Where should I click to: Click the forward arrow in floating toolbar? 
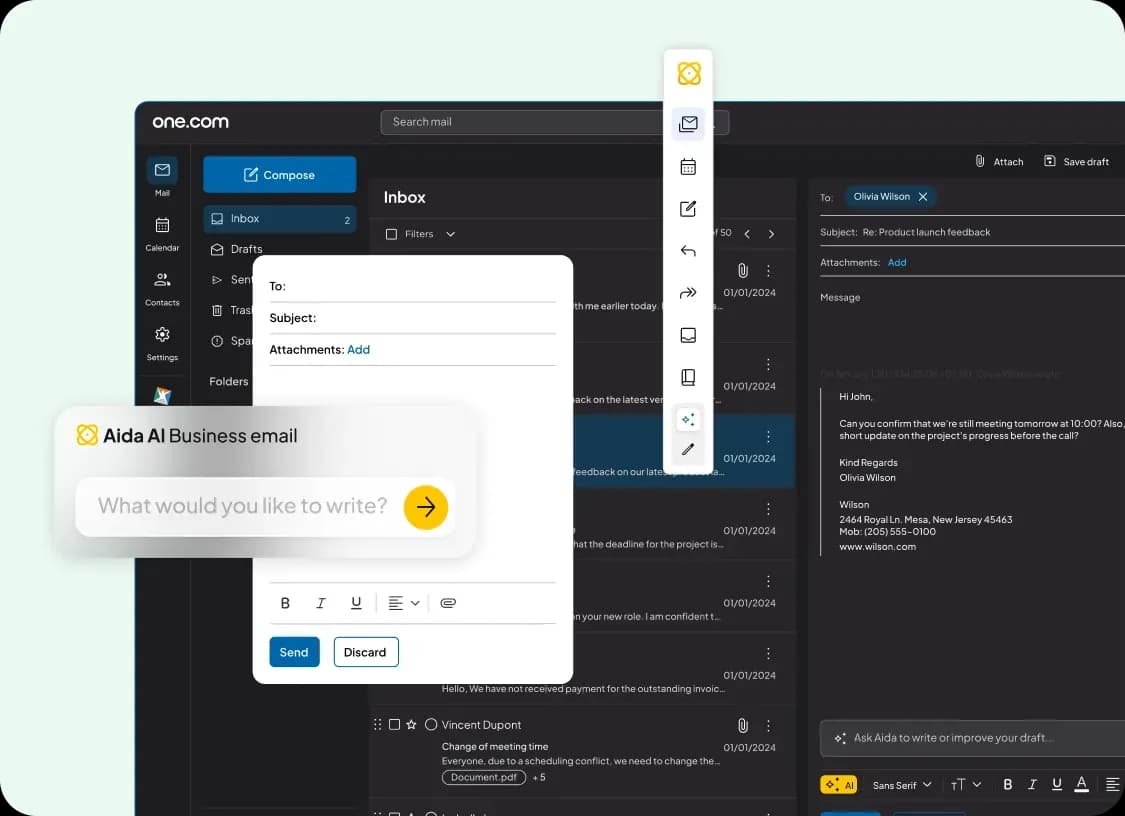pyautogui.click(x=688, y=293)
